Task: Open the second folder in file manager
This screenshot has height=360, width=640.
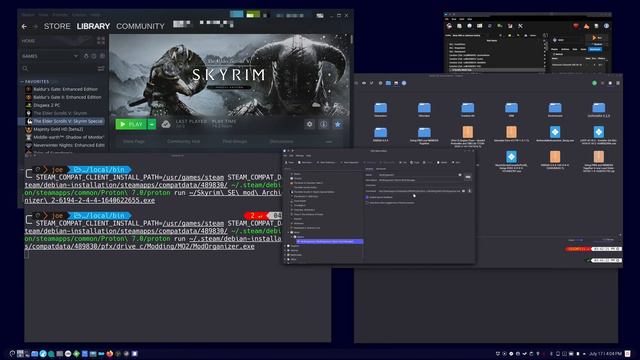Action: click(x=424, y=109)
